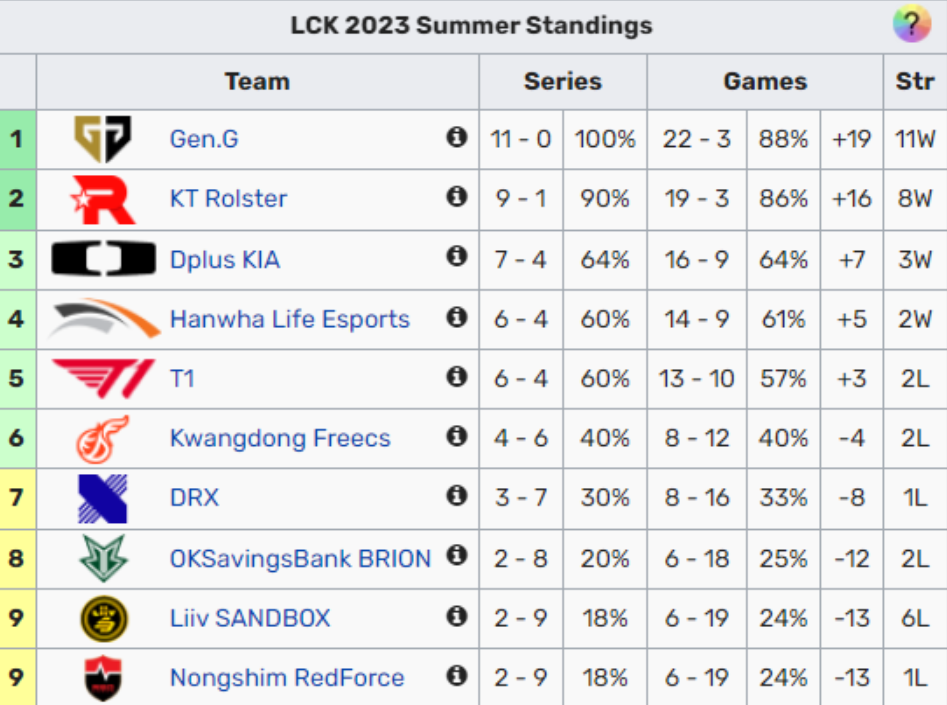947x705 pixels.
Task: Open the rainbow help question mark icon
Action: 911,24
